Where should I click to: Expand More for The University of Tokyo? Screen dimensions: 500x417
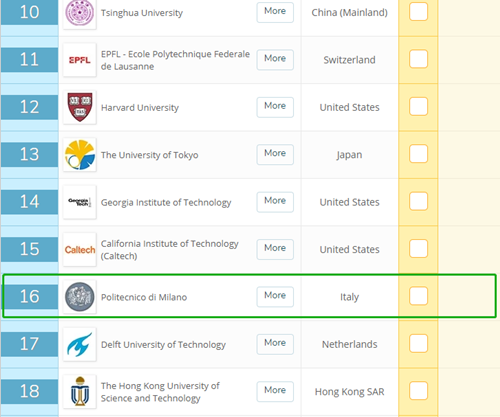click(x=275, y=154)
